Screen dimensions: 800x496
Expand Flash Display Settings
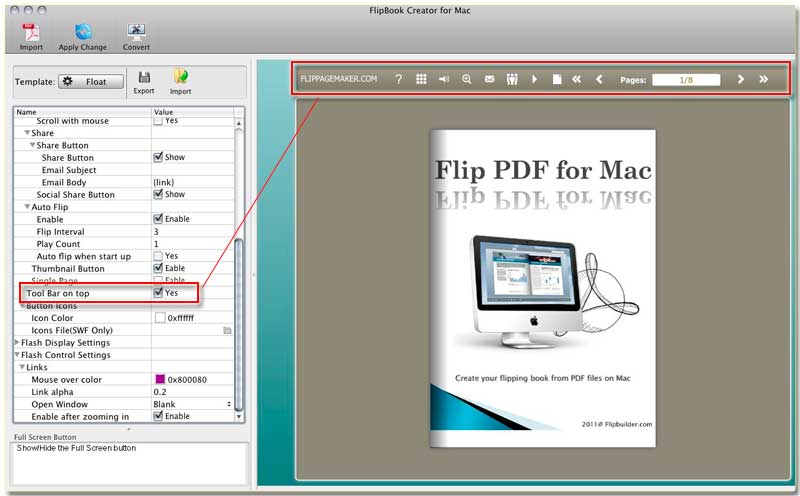tap(17, 343)
